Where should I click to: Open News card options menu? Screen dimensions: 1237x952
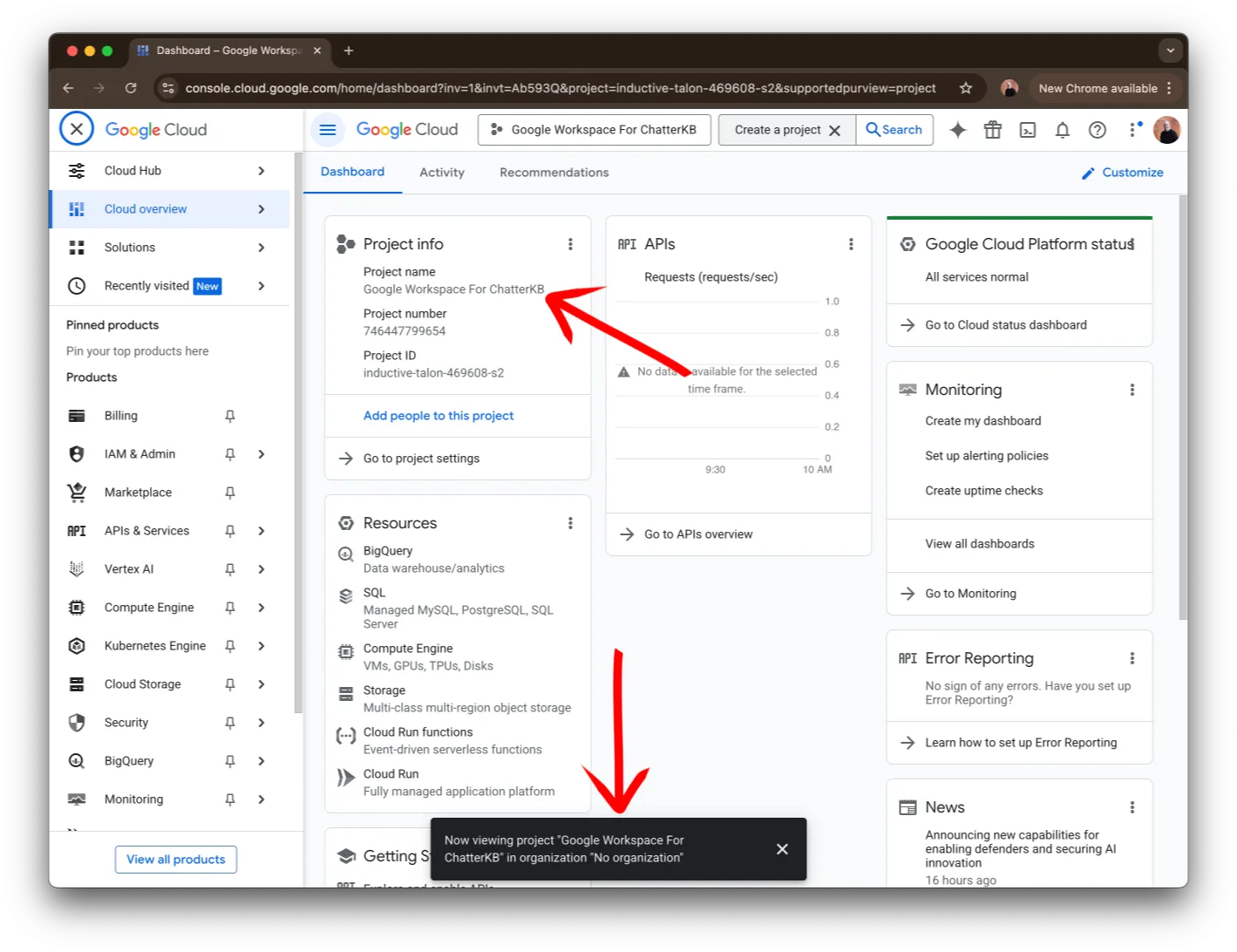pos(1132,807)
